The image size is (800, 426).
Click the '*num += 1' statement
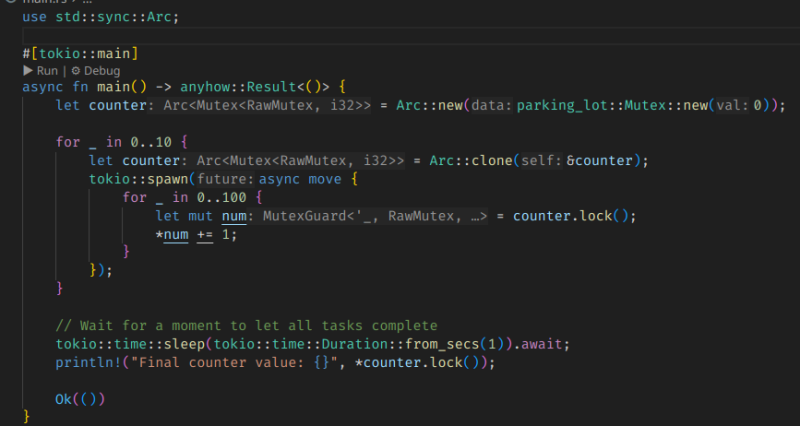point(195,233)
